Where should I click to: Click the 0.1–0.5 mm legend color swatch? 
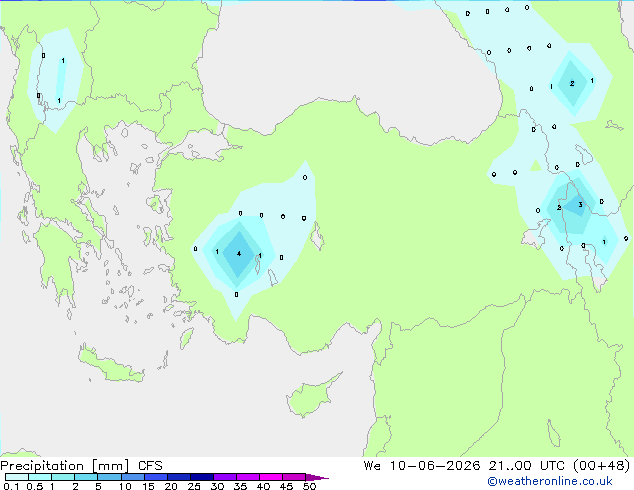pyautogui.click(x=17, y=477)
